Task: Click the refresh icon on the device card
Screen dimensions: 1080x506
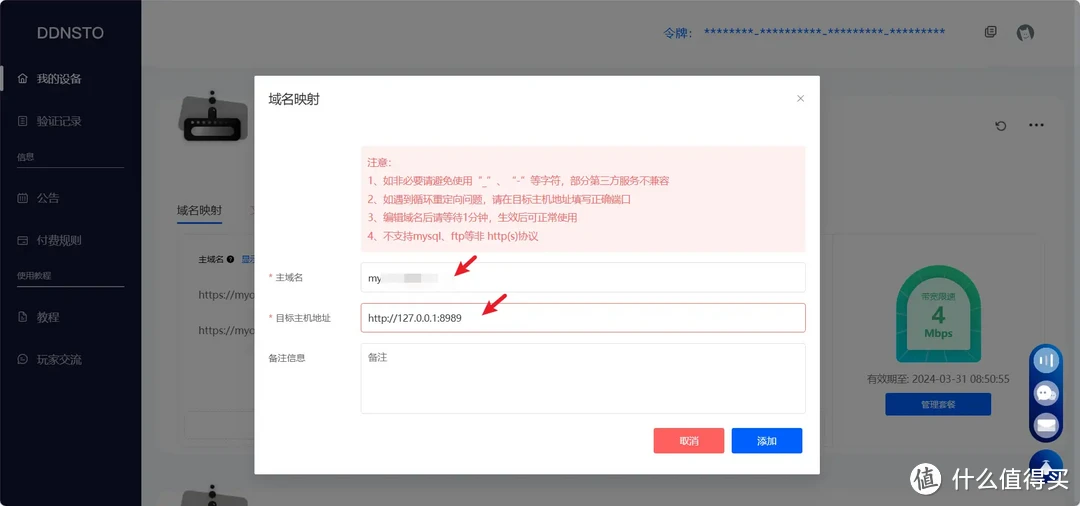Action: [x=1001, y=126]
